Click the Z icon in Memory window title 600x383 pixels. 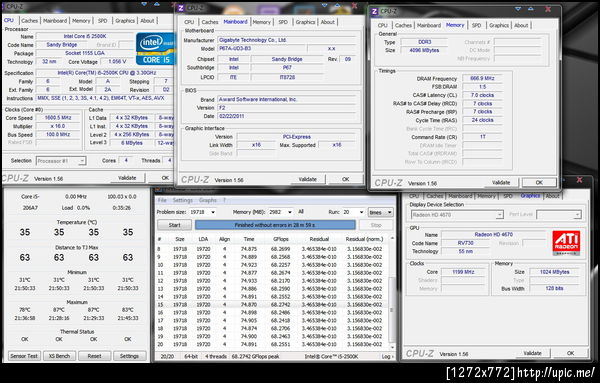(375, 11)
